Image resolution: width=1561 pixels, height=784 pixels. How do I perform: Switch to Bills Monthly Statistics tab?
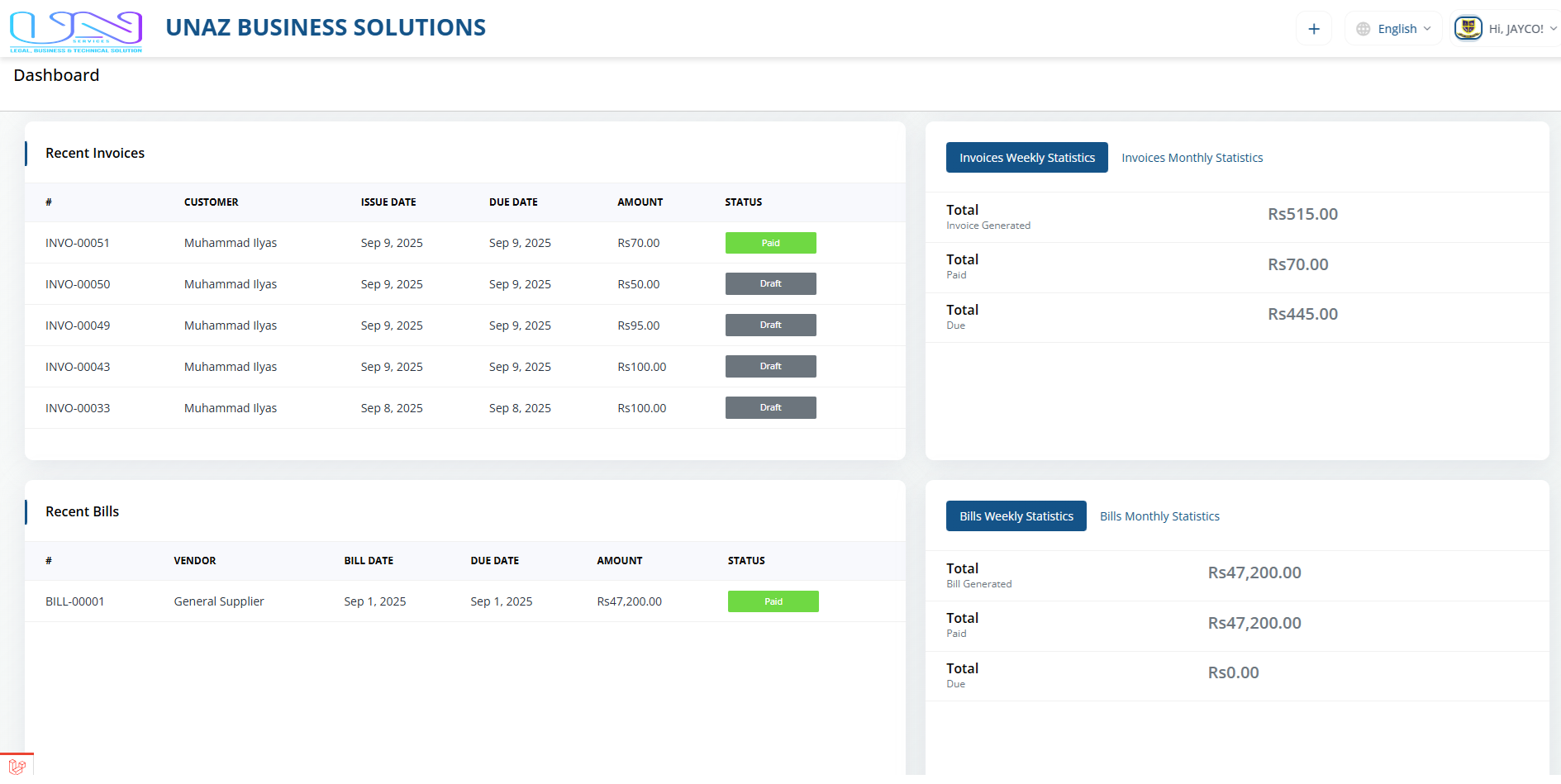[1159, 516]
